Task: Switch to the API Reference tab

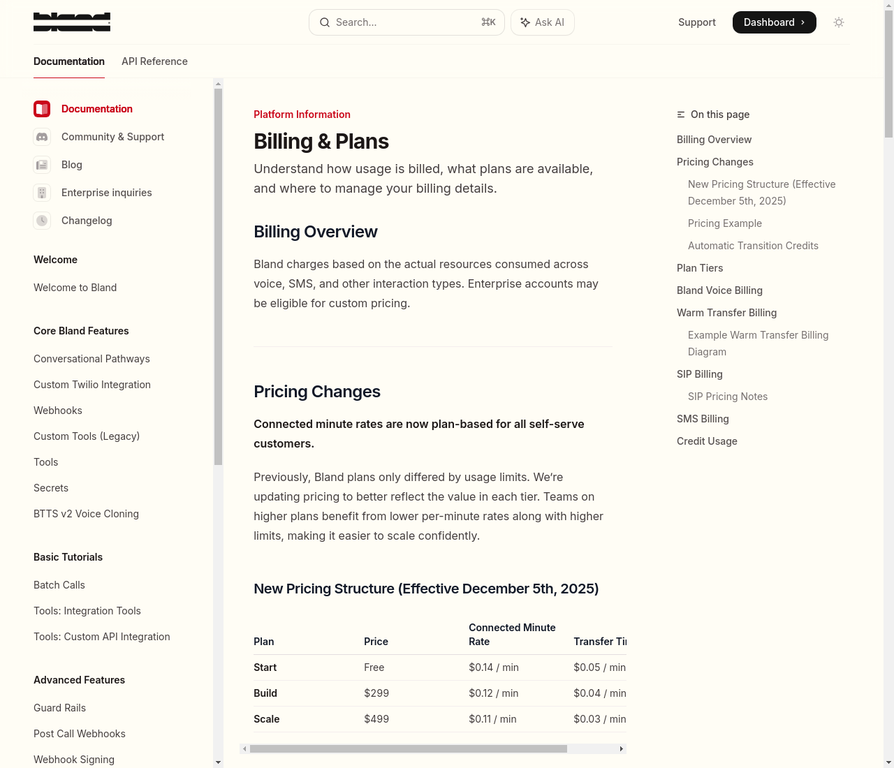Action: pos(154,62)
